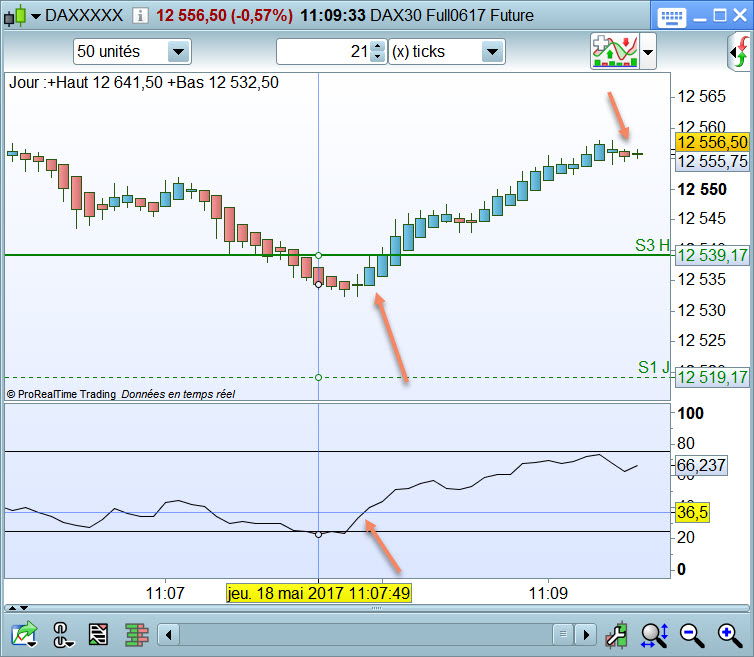Click the 12 519,17 S1 J level label
The width and height of the screenshot is (754, 657).
pos(712,377)
